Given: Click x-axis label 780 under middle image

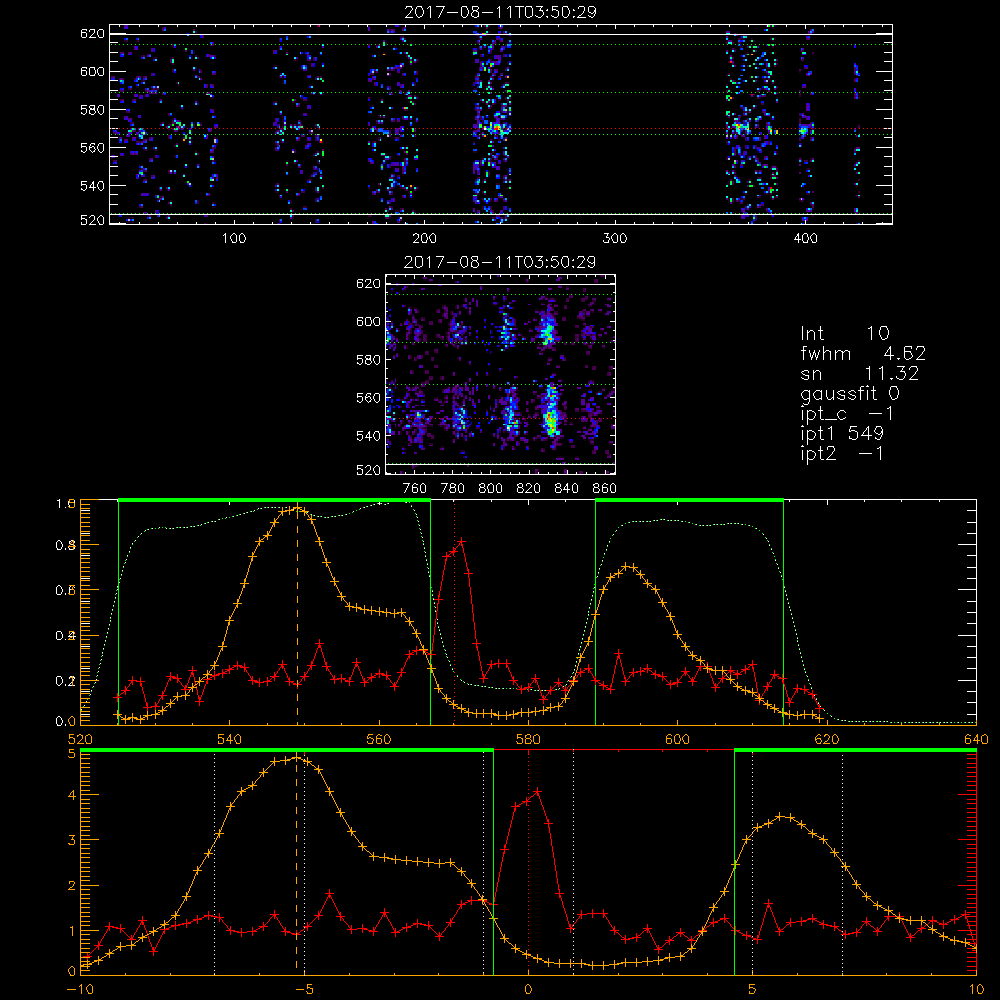Looking at the screenshot, I should pos(453,489).
